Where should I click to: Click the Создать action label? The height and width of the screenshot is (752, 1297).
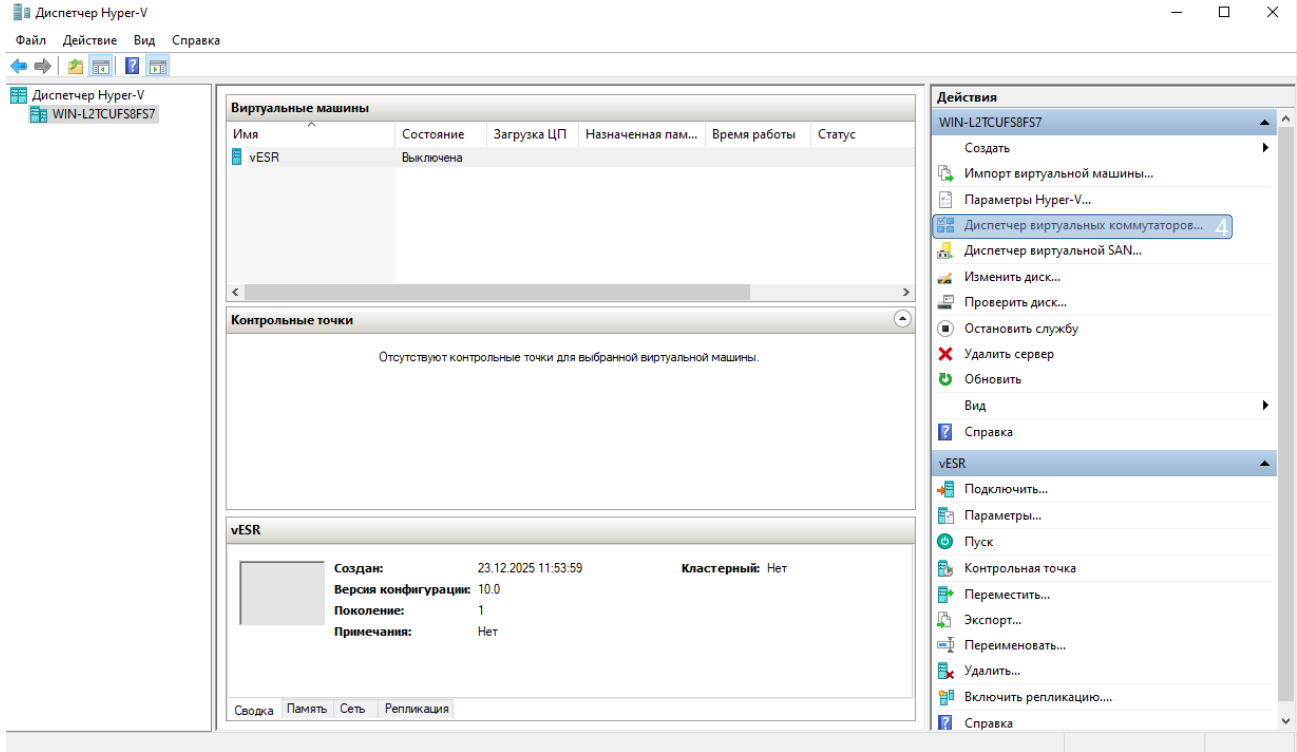point(987,148)
